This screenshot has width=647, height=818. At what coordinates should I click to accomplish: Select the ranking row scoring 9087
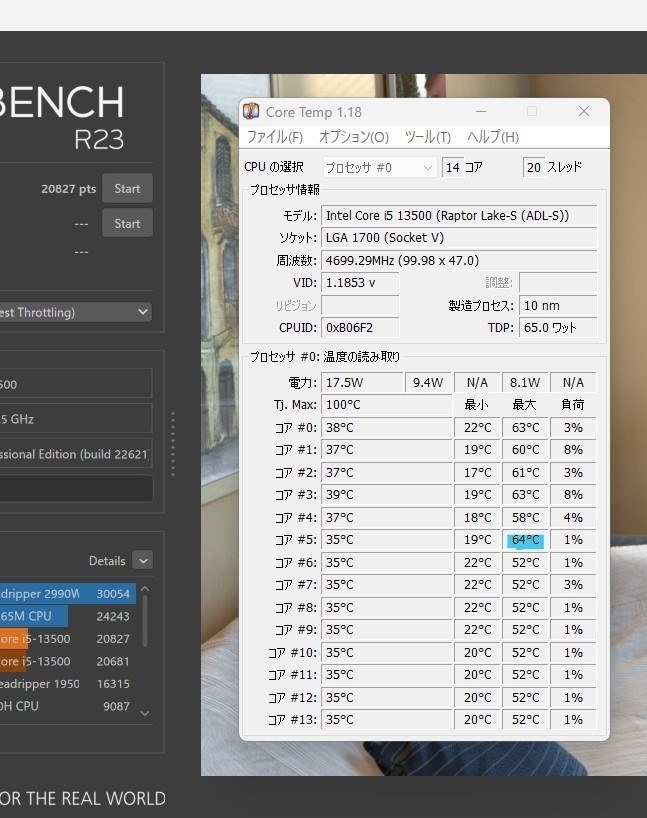tap(68, 706)
